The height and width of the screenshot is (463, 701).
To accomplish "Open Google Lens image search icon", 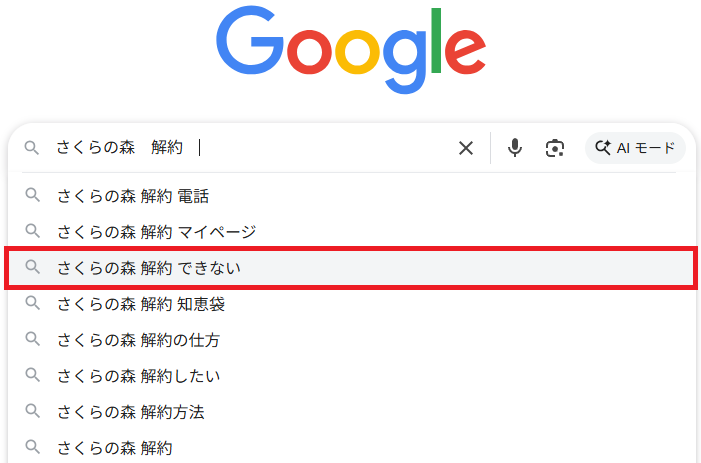I will 555,148.
